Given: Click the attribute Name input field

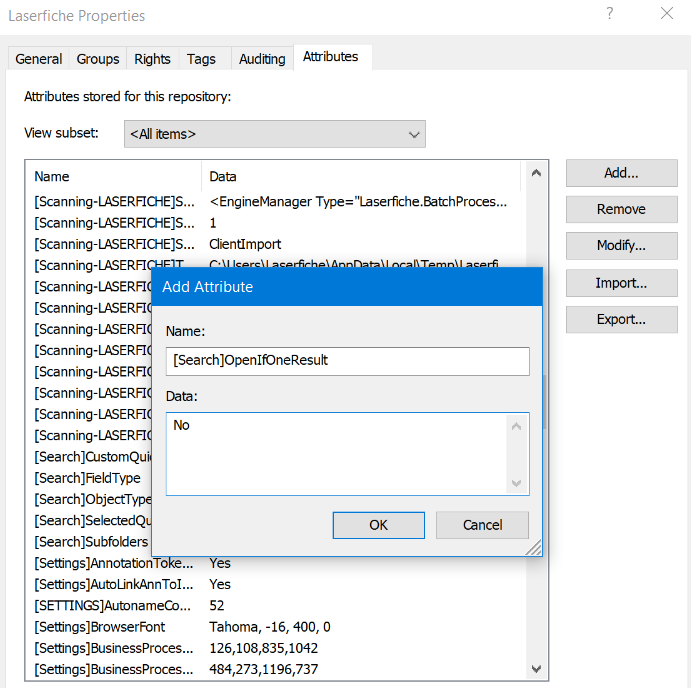Looking at the screenshot, I should [348, 361].
